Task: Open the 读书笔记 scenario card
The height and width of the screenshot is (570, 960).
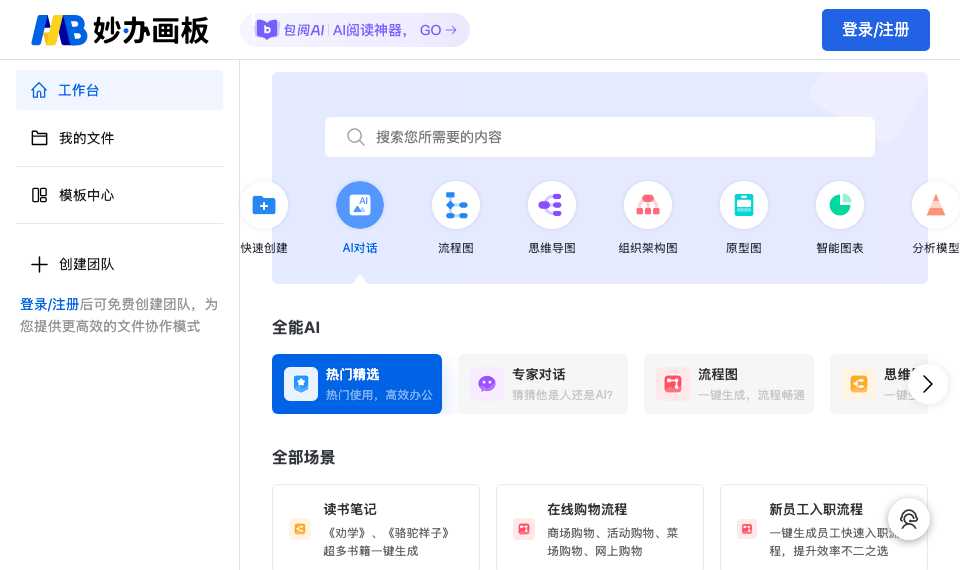Action: point(376,528)
